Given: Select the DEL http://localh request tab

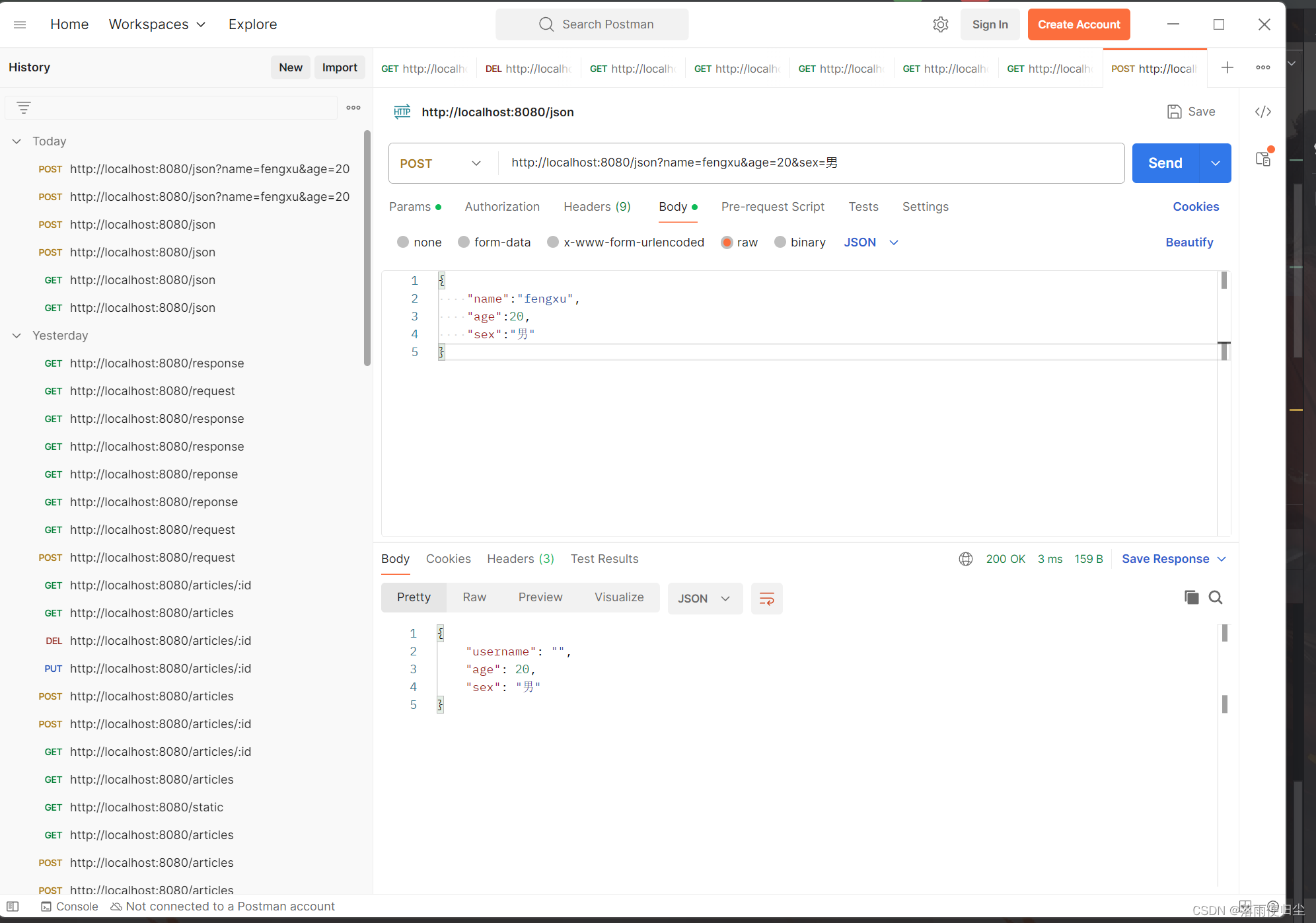Looking at the screenshot, I should tap(529, 68).
